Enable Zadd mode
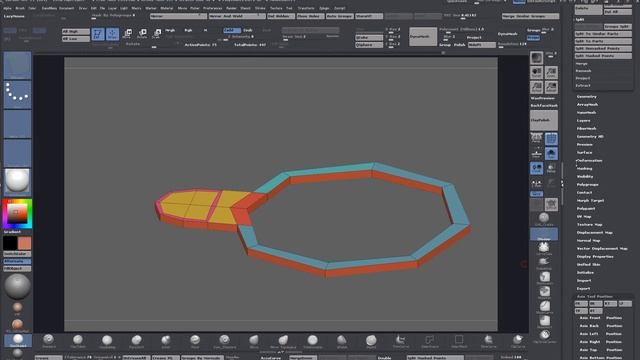The image size is (640, 360). click(x=232, y=30)
